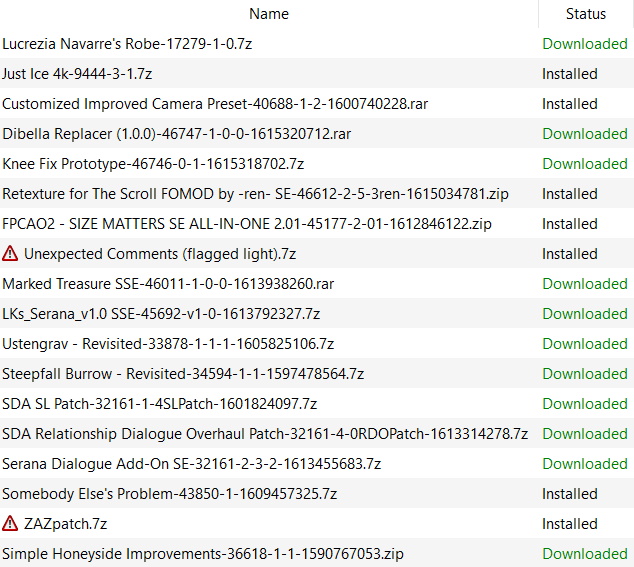Image resolution: width=634 pixels, height=567 pixels.
Task: Select Lucrezia Navarre's Robe download row
Action: pyautogui.click(x=317, y=44)
